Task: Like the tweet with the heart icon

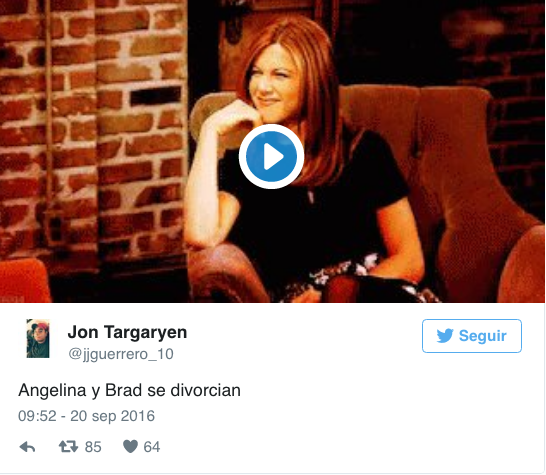Action: [x=131, y=446]
